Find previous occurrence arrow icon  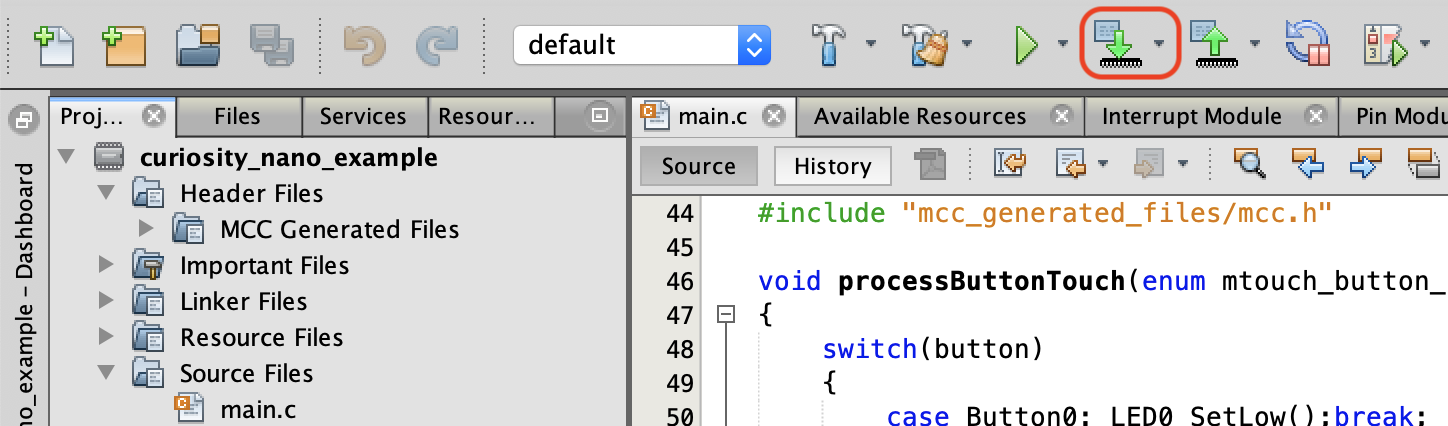(x=1308, y=163)
